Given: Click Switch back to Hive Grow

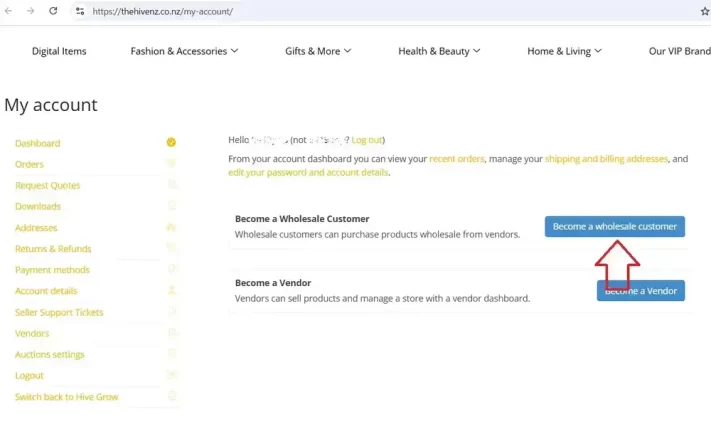Looking at the screenshot, I should (x=67, y=397).
